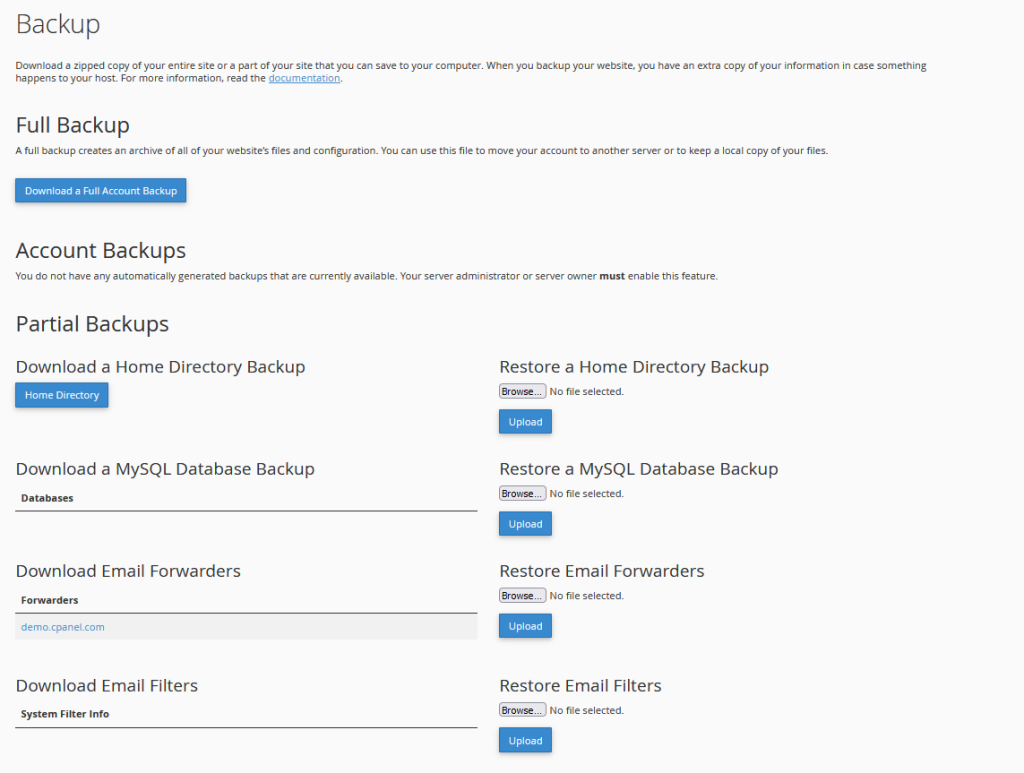Click the Partial Backups section heading

(92, 324)
